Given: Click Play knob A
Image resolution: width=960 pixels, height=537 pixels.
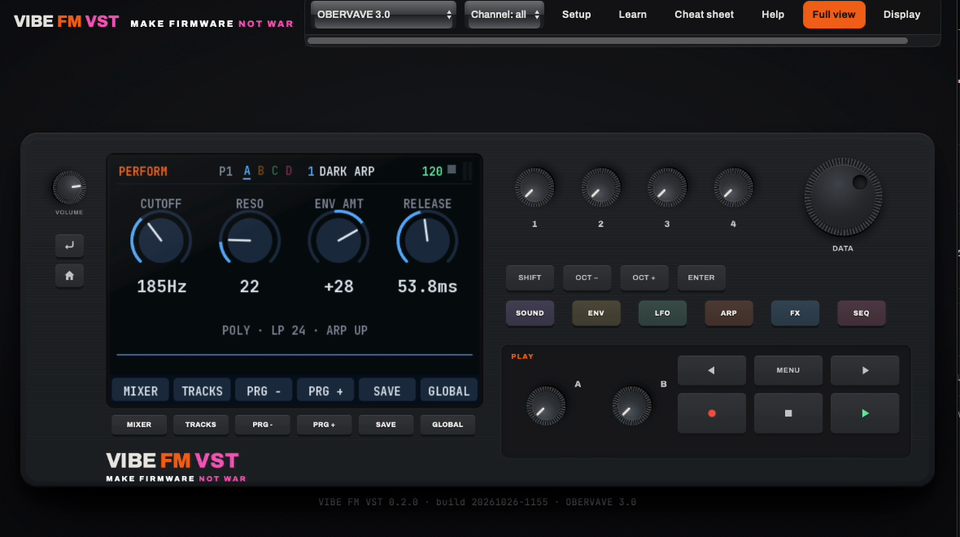Looking at the screenshot, I should (x=546, y=405).
